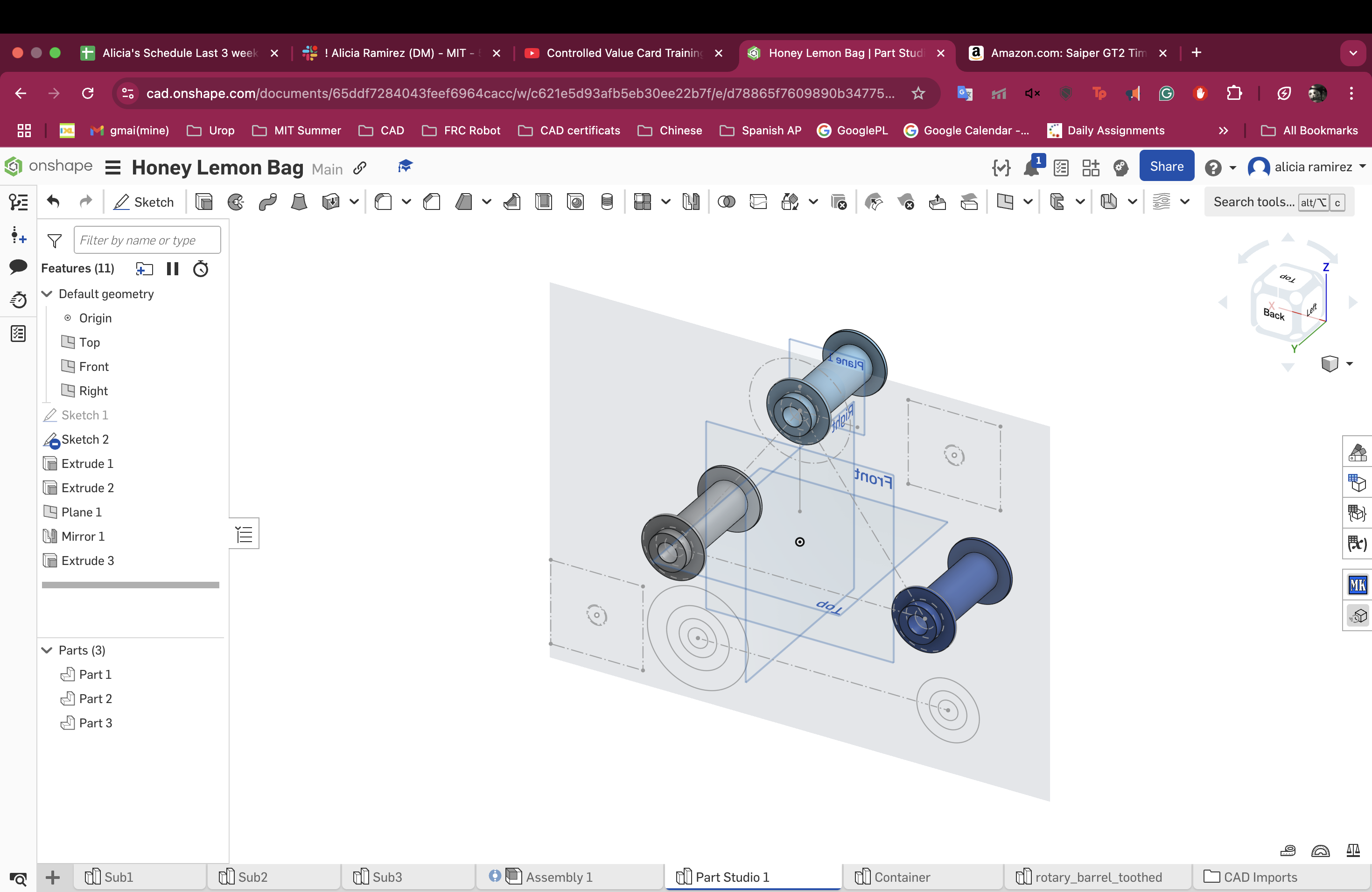Select the Replace face tool
The image size is (1372, 892).
point(938,202)
